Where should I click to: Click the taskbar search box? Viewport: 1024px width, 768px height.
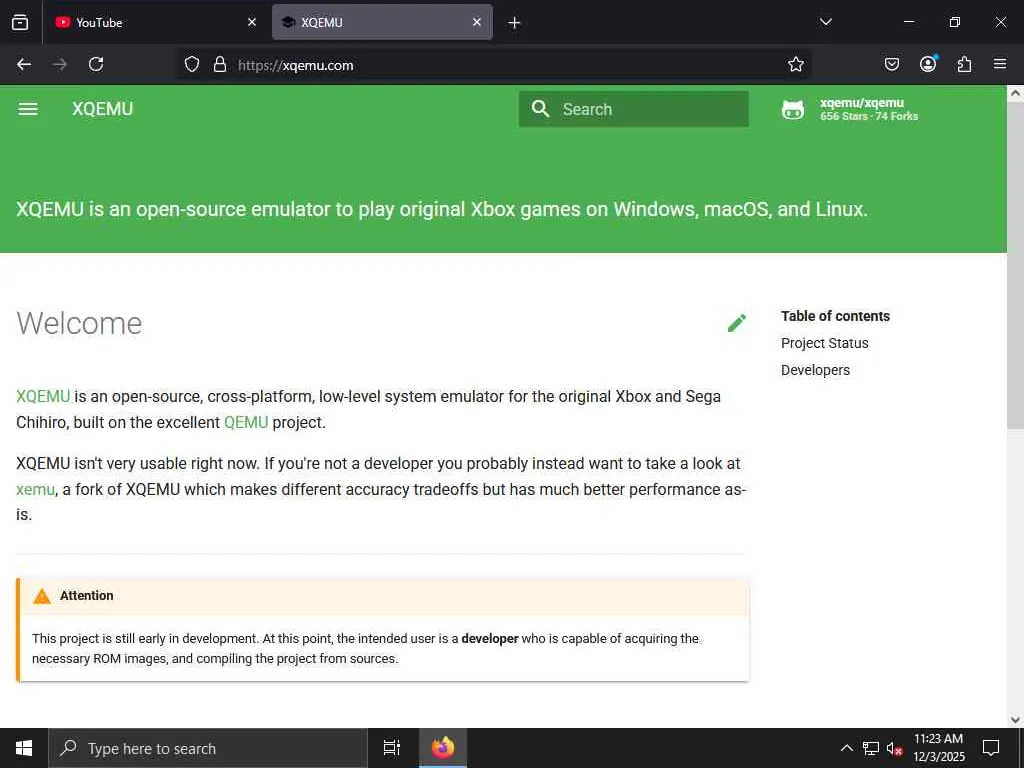point(208,748)
